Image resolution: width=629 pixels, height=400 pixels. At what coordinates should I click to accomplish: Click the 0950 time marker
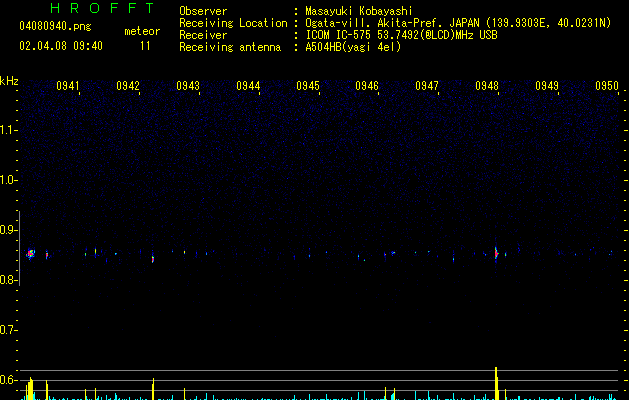[x=607, y=86]
